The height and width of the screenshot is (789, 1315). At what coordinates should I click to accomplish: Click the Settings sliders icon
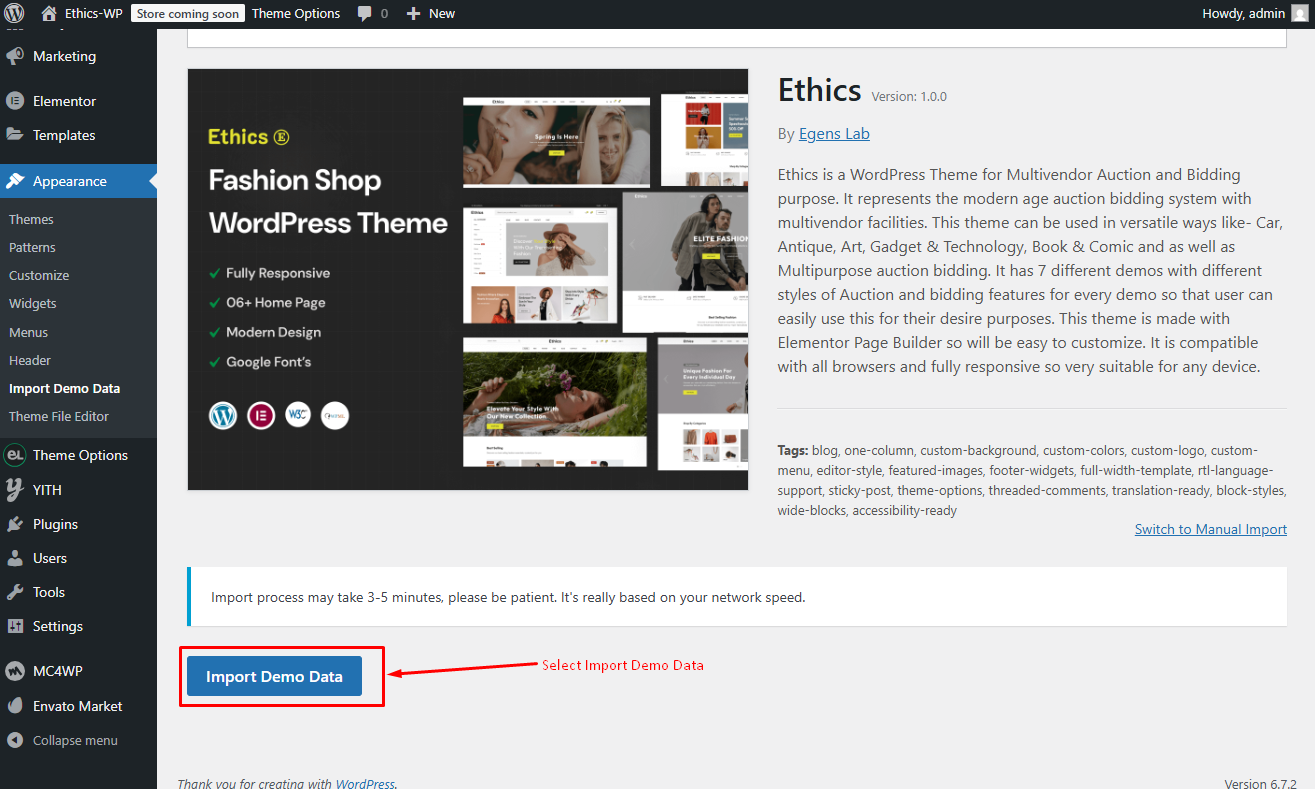(15, 626)
